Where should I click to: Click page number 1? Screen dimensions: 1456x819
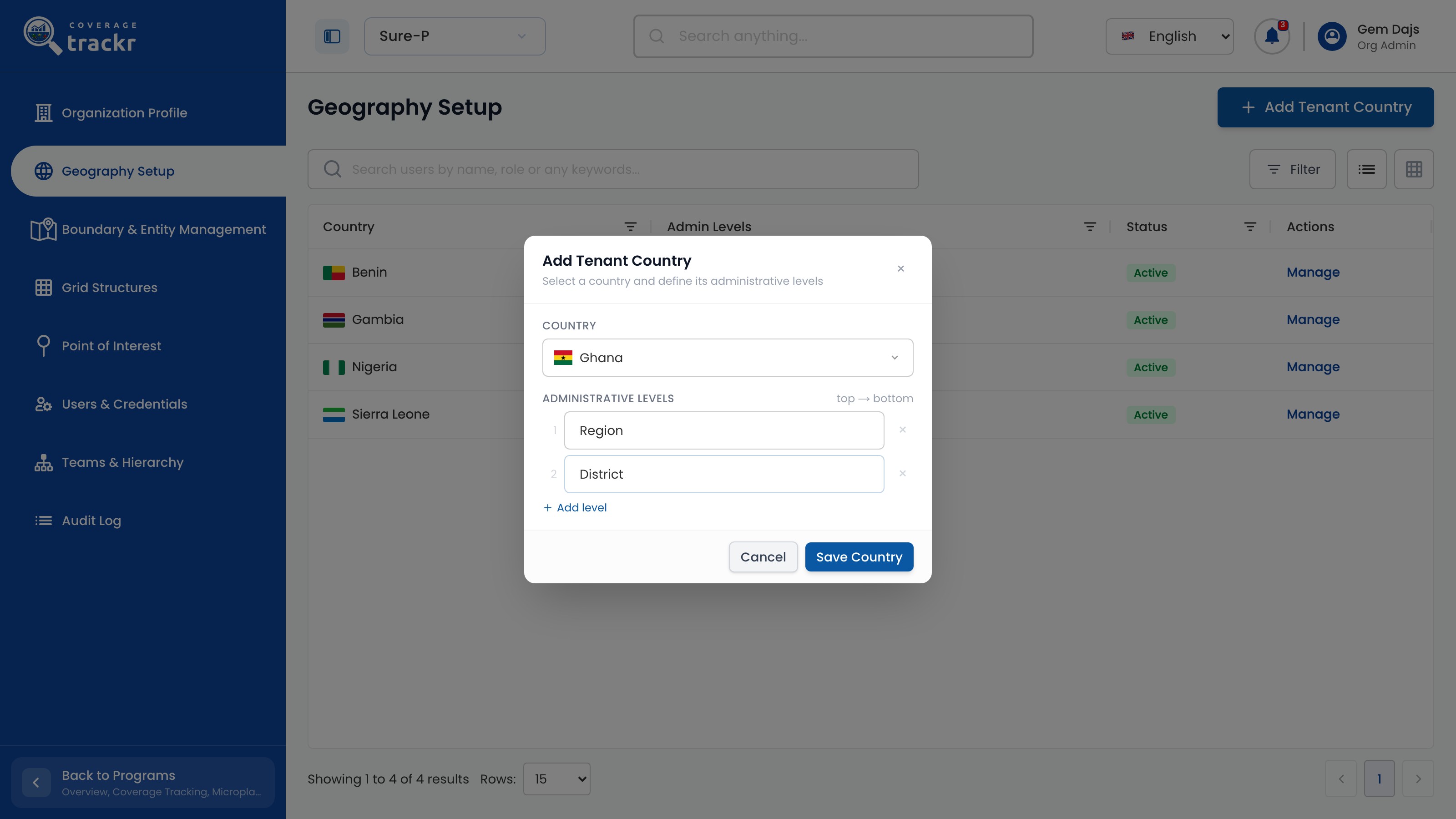[1379, 779]
